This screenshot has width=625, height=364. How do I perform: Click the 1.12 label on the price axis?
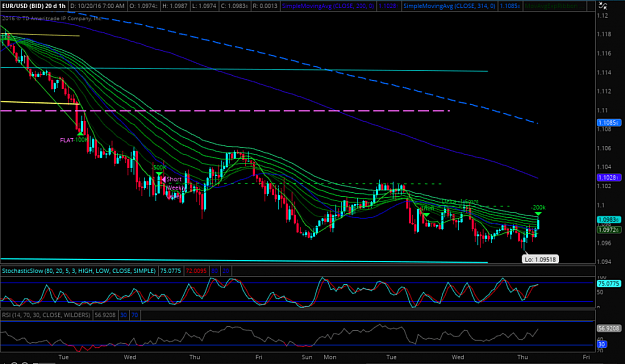tap(602, 16)
